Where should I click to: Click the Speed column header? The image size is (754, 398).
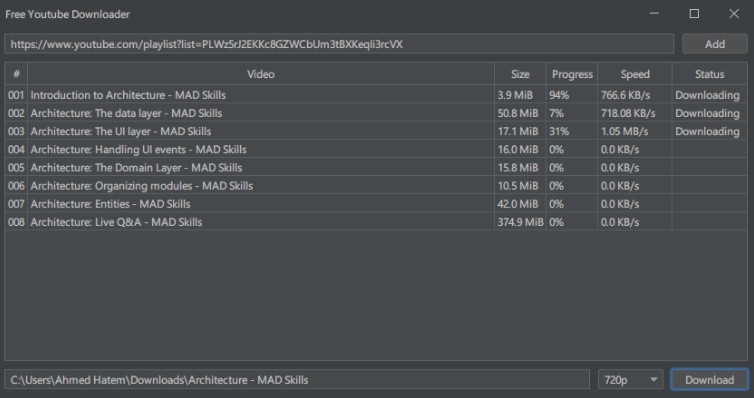tap(635, 74)
